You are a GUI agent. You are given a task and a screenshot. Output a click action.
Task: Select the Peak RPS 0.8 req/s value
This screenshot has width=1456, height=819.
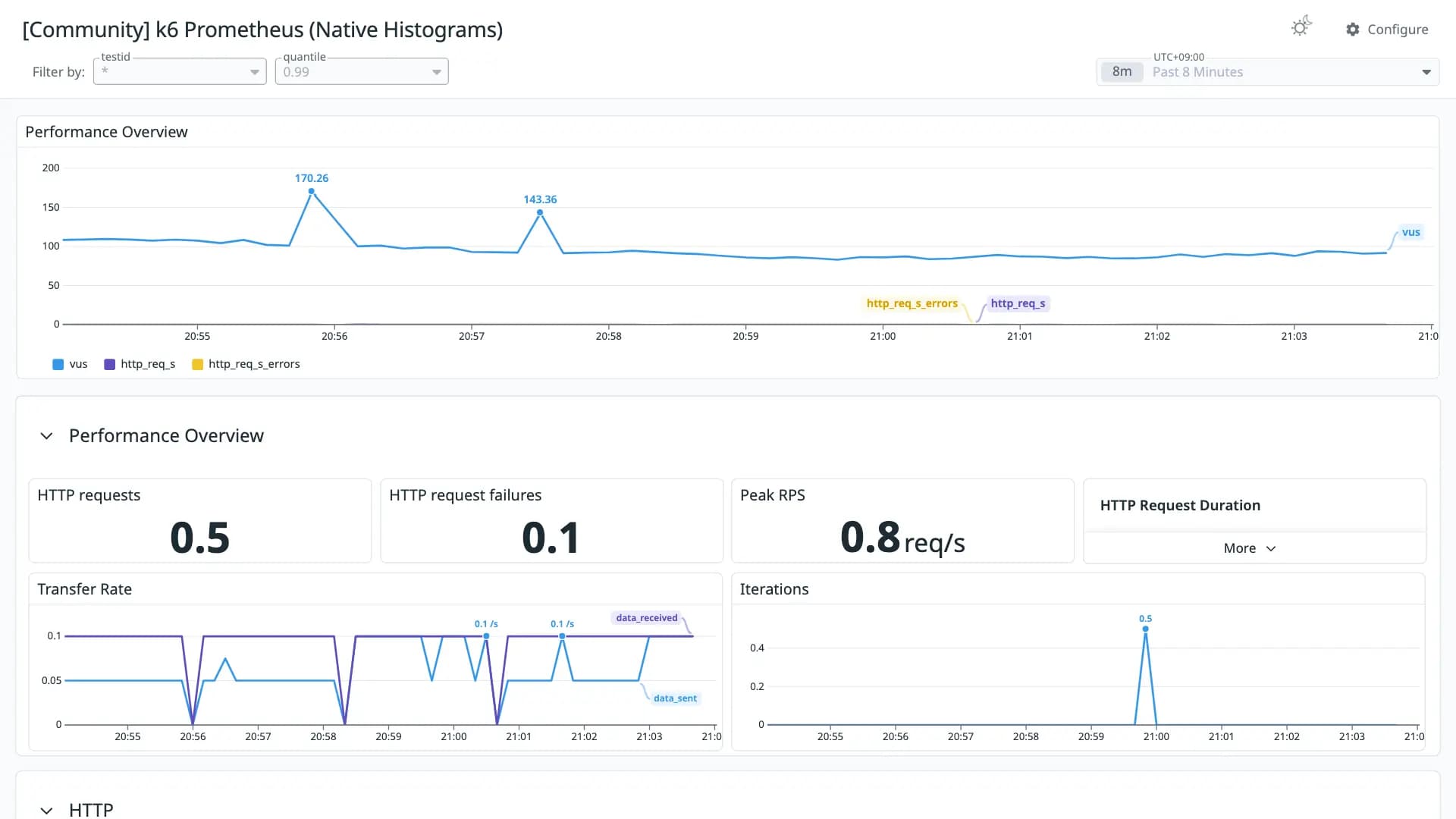[902, 538]
